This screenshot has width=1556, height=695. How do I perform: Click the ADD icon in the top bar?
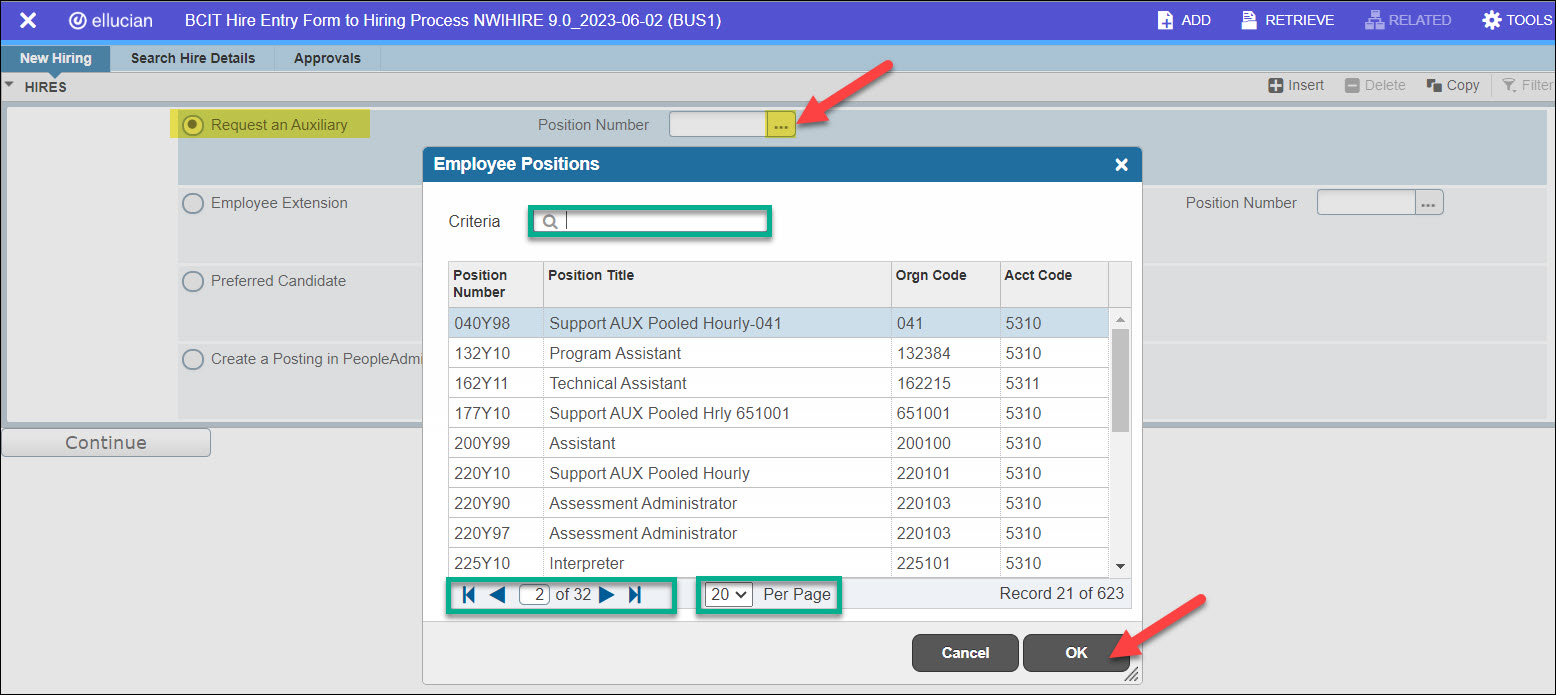pos(1166,19)
